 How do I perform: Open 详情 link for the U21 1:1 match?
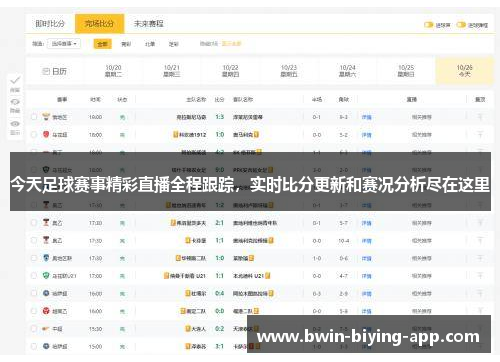click(366, 276)
